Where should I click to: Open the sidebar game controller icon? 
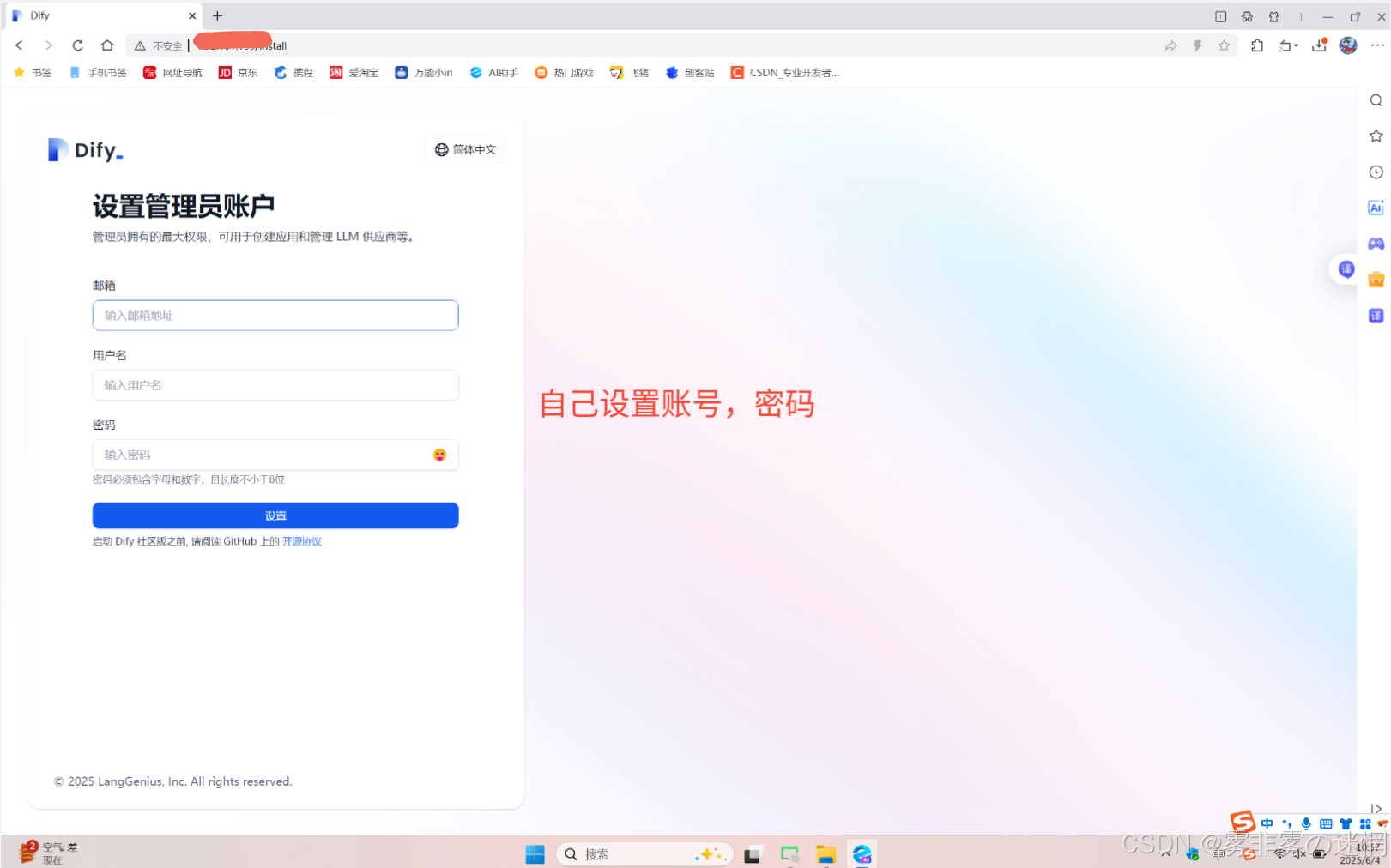tap(1376, 244)
